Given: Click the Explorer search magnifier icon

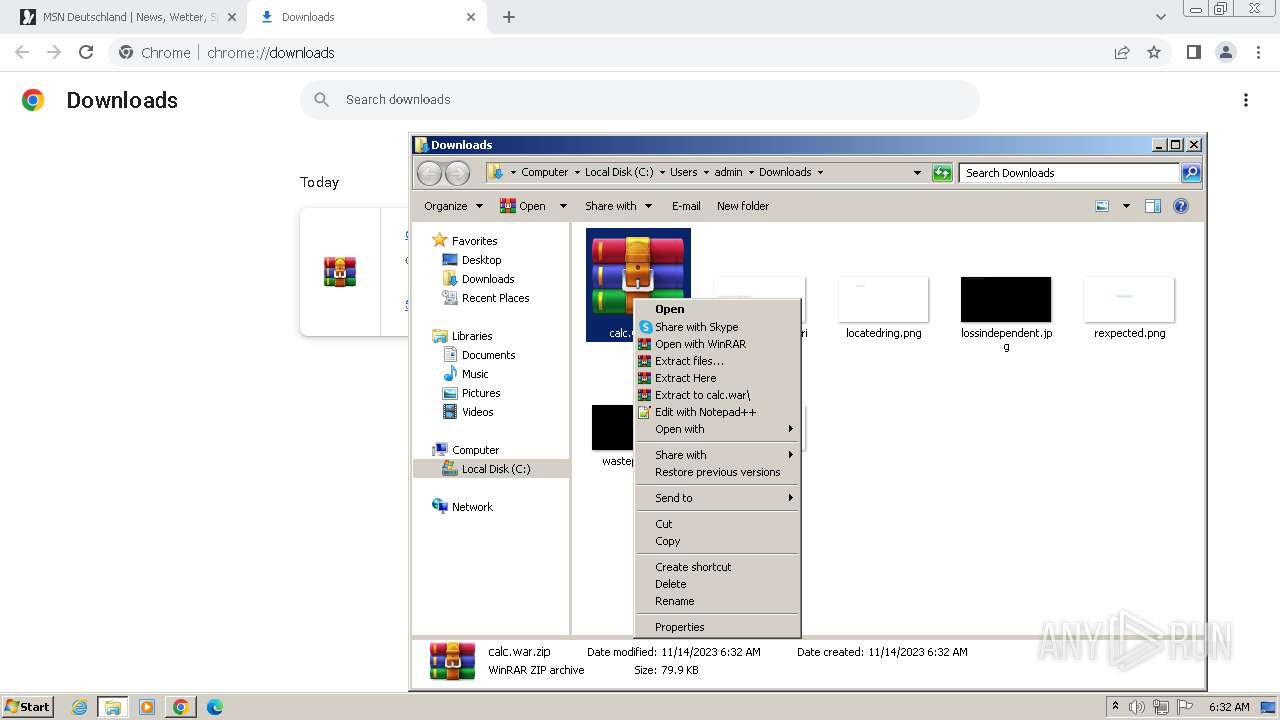Looking at the screenshot, I should [1191, 173].
